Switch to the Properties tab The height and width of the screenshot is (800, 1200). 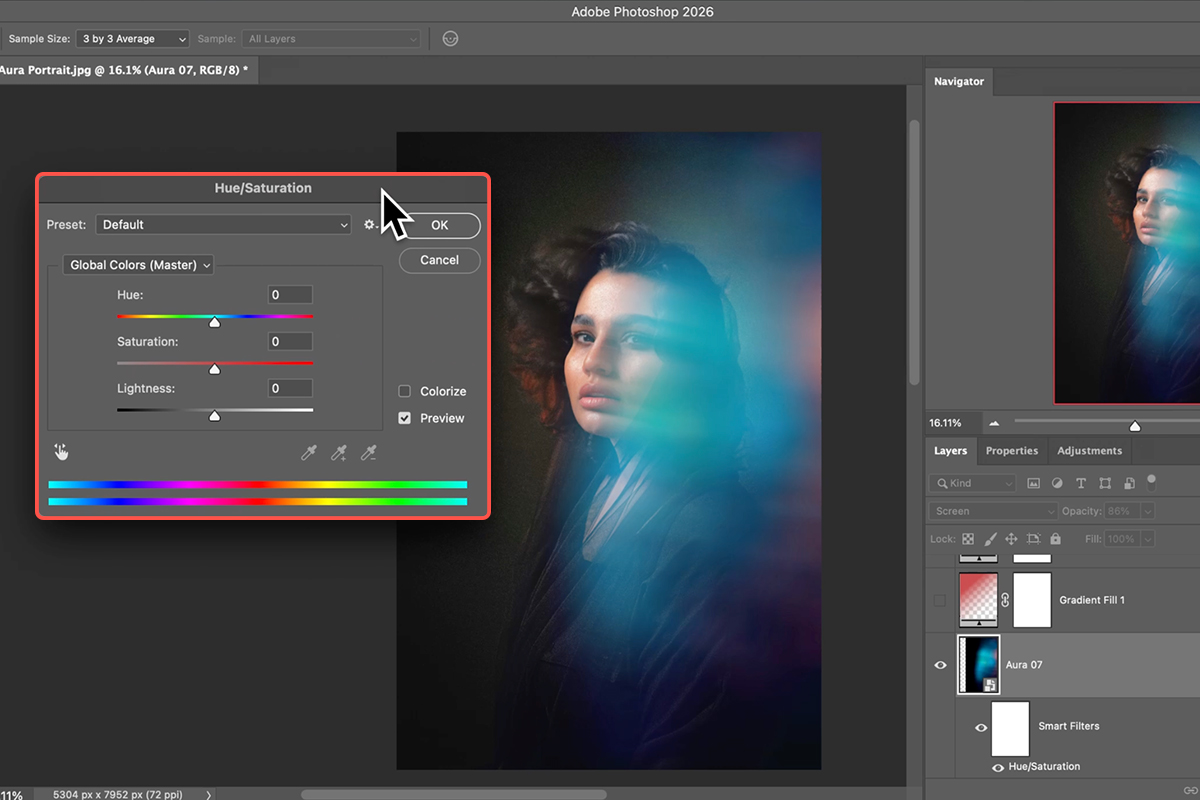(x=1011, y=451)
